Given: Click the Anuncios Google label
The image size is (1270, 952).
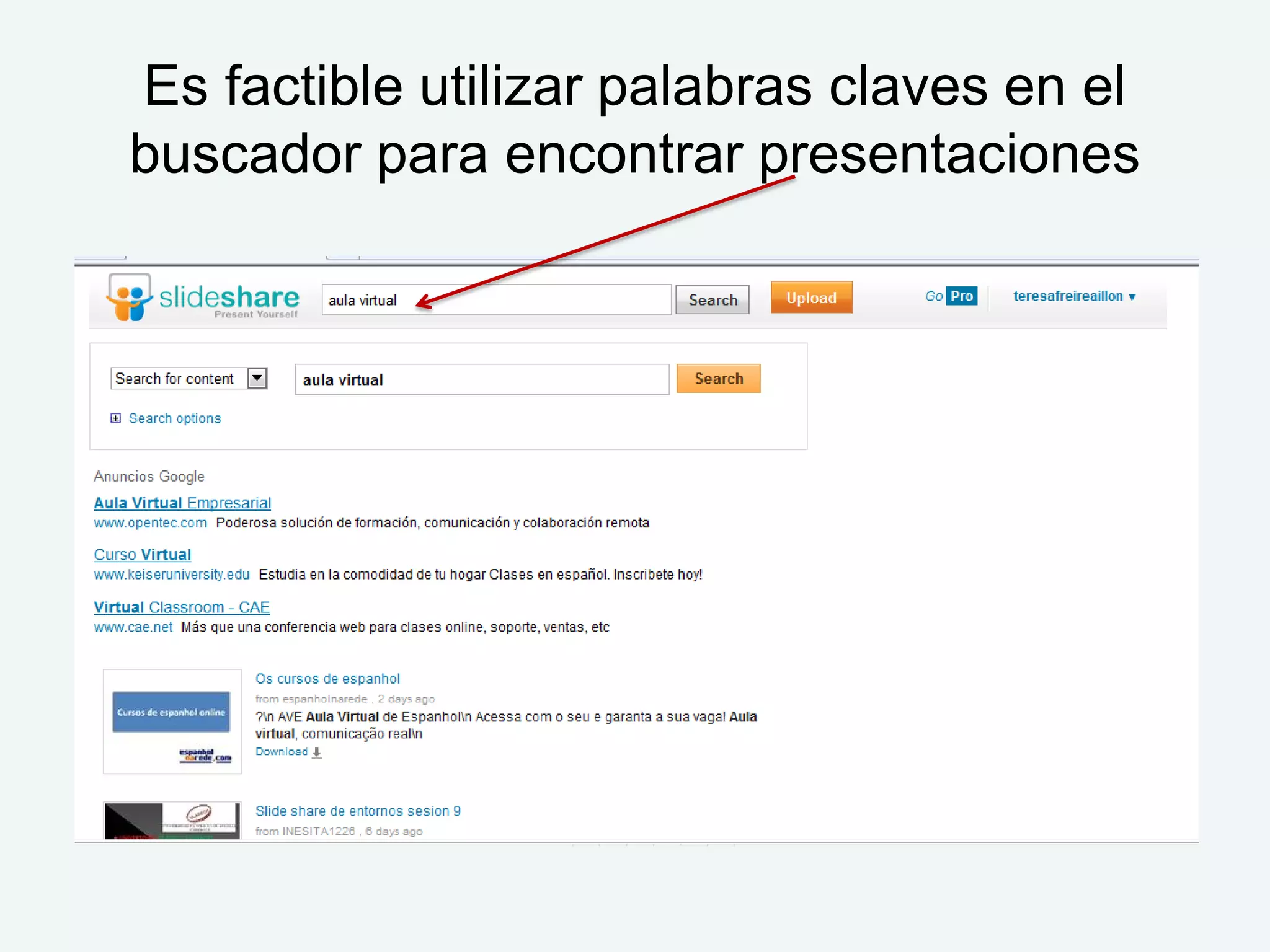Looking at the screenshot, I should point(149,477).
